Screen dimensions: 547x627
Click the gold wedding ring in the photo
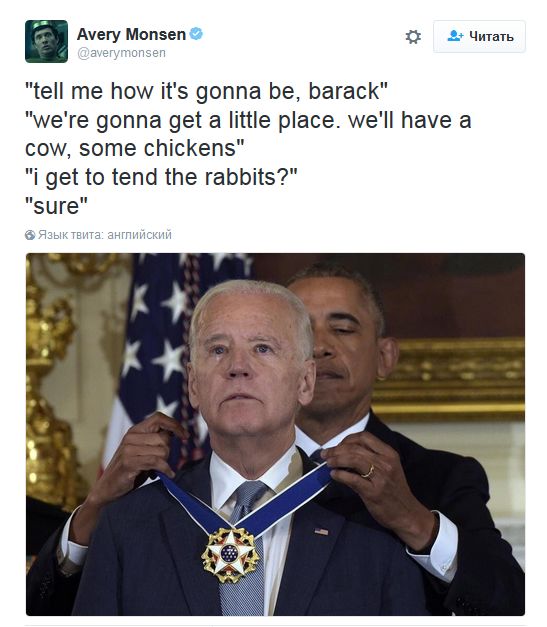[x=368, y=472]
